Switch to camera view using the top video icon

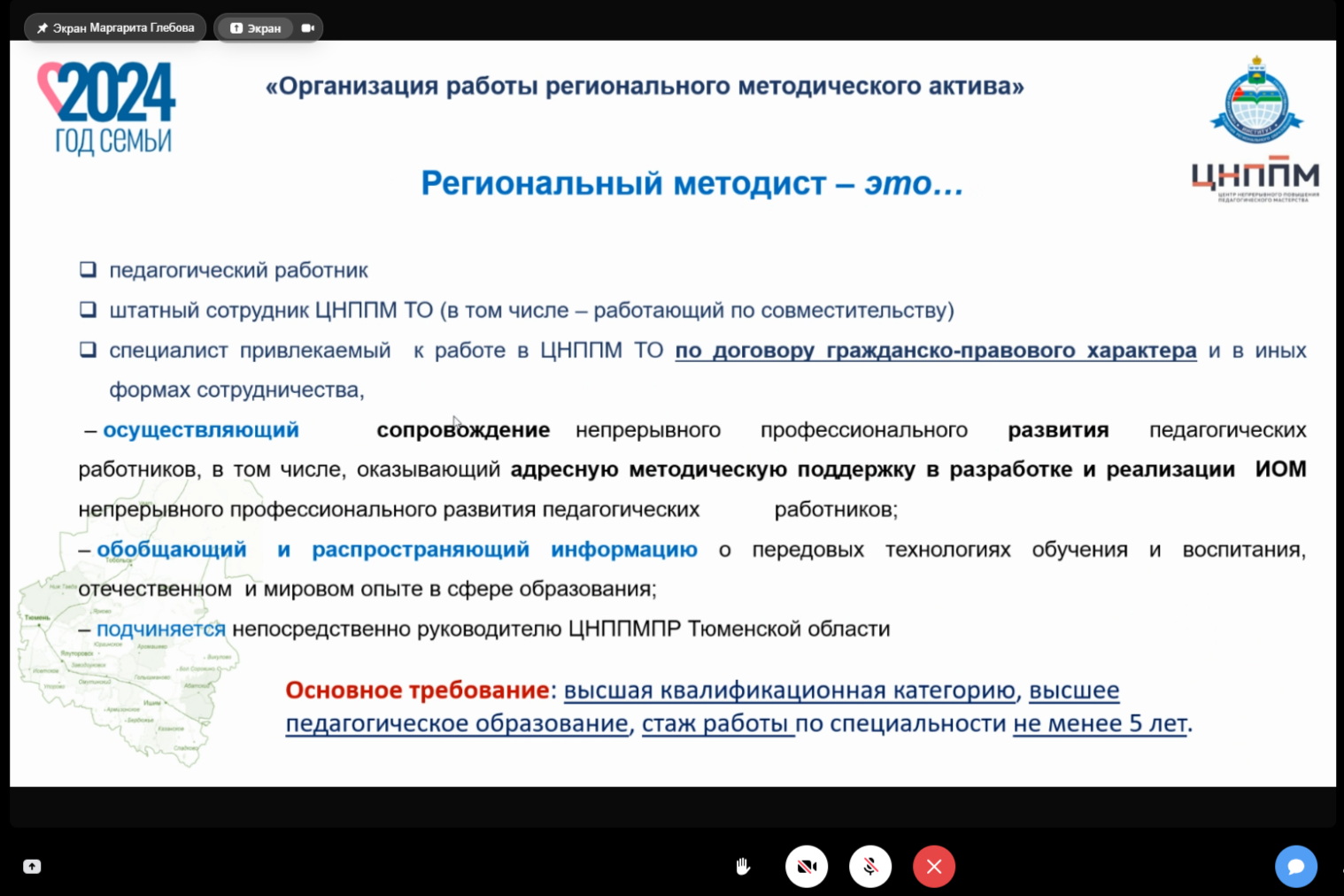click(307, 28)
